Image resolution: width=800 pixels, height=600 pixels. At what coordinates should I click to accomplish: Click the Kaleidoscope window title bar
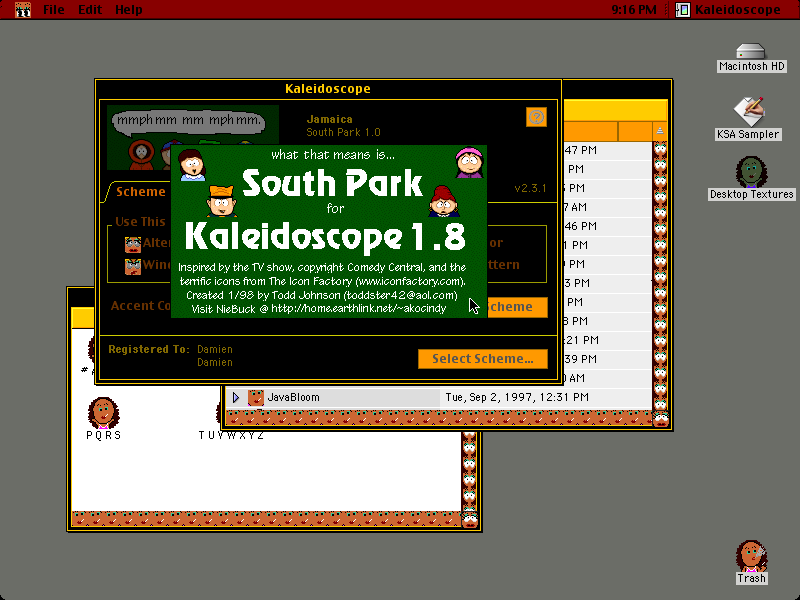[328, 88]
